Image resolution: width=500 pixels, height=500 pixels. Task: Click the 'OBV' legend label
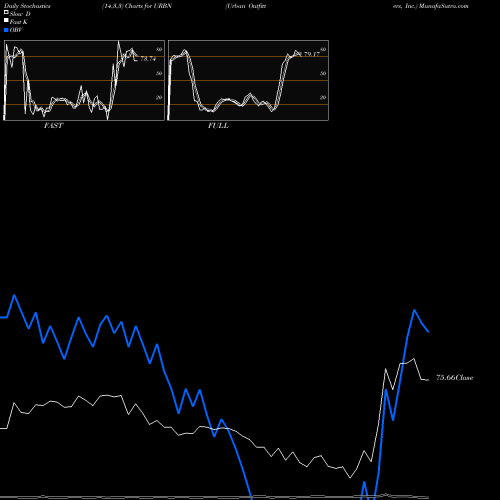point(16,30)
